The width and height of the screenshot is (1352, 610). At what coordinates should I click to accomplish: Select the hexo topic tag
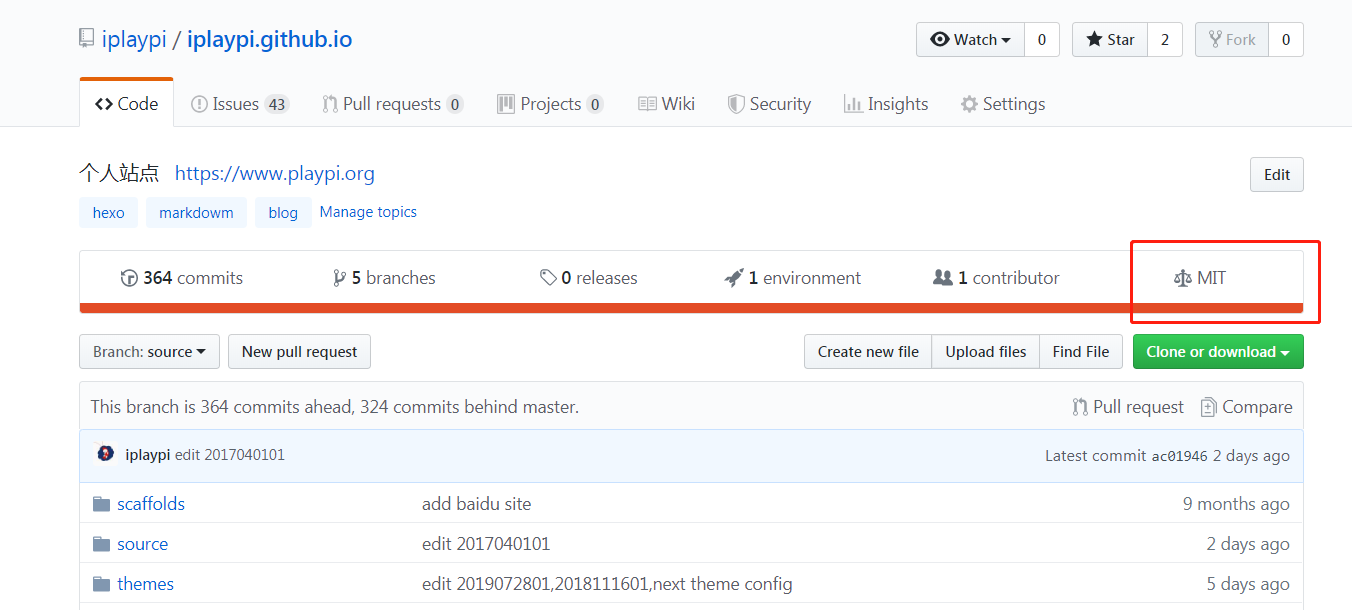click(109, 212)
